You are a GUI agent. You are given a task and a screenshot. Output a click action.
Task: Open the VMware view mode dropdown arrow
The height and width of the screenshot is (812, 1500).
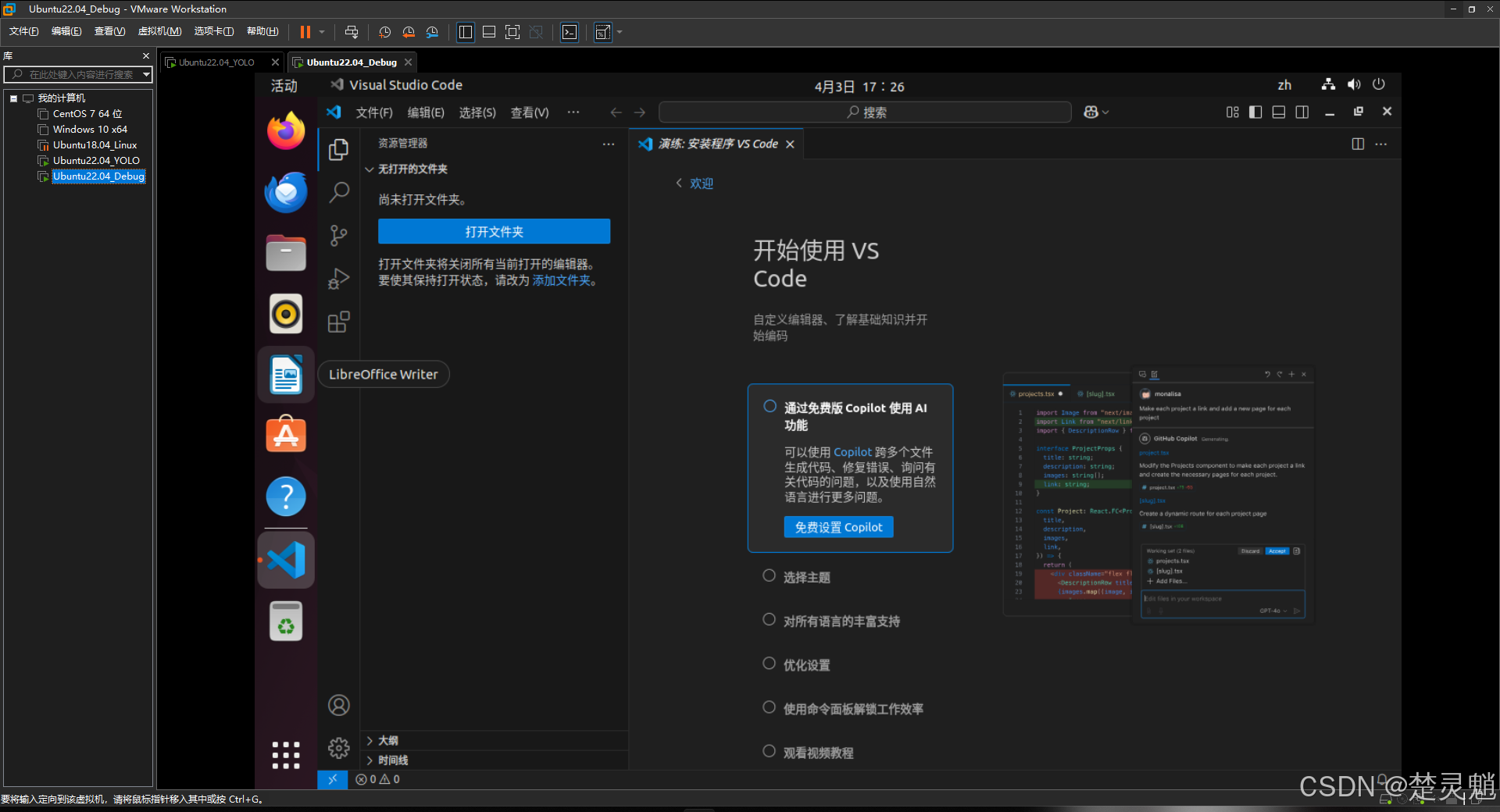[620, 32]
